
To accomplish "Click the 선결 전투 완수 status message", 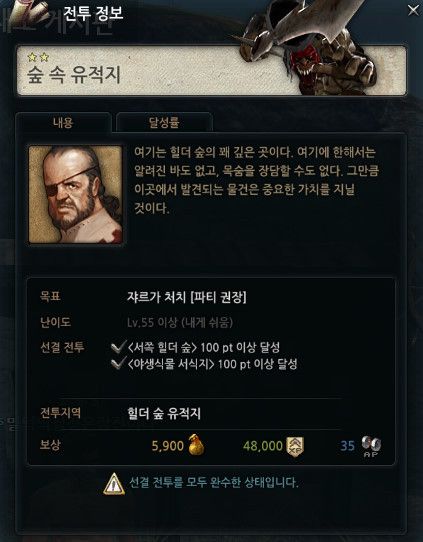I will [x=214, y=483].
